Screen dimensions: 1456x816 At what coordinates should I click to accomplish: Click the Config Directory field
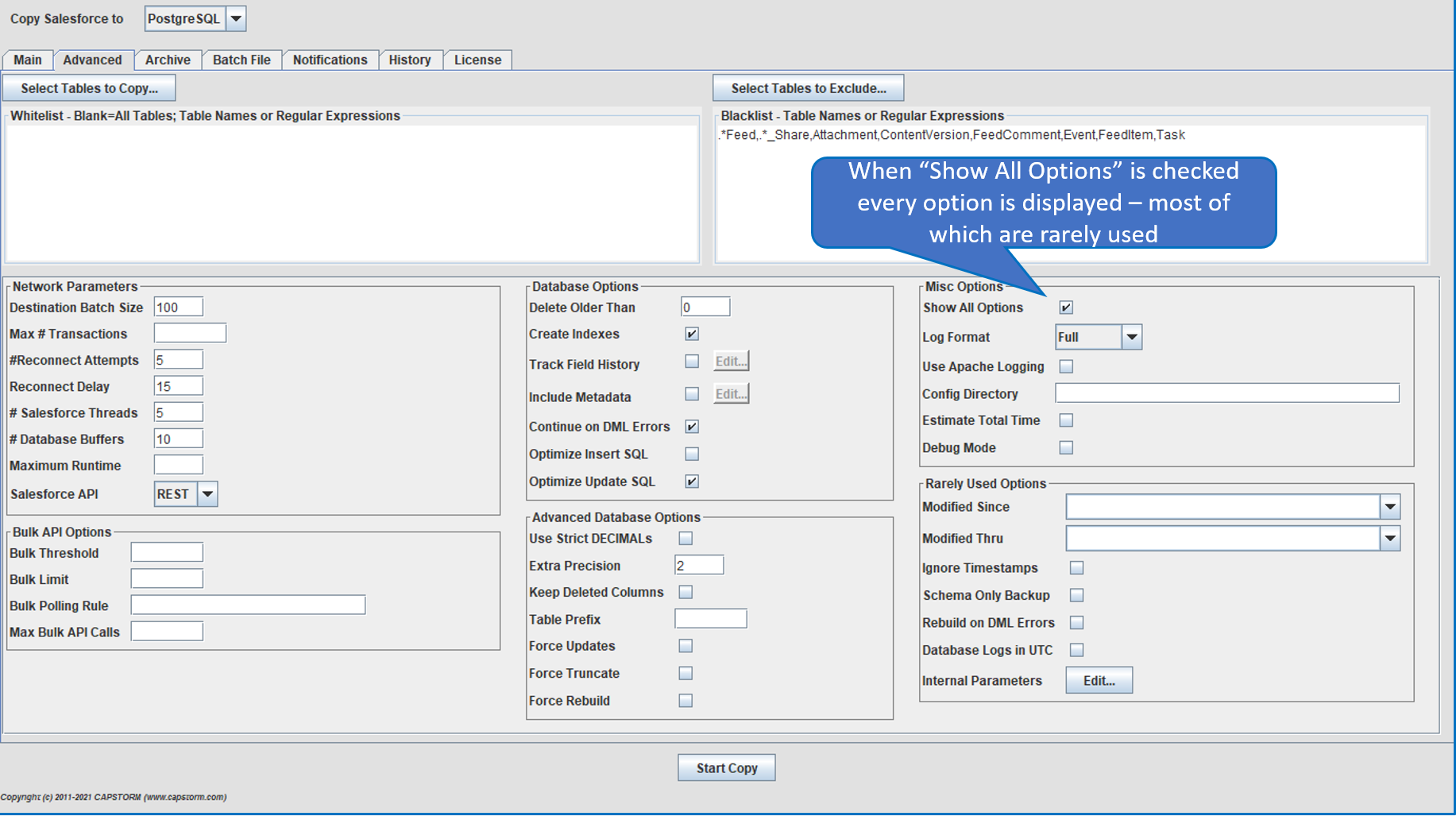[1227, 393]
